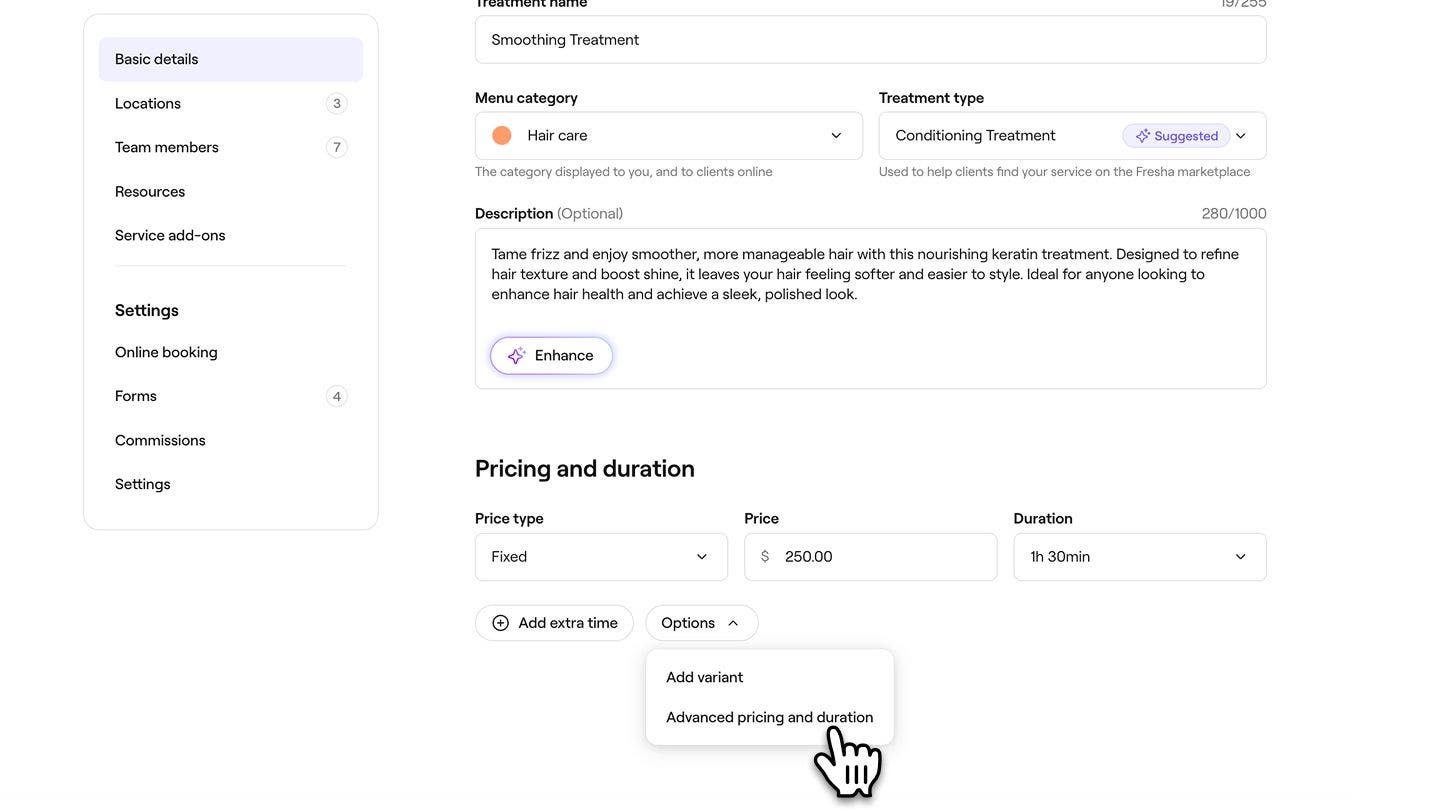Click the Team members badge showing 7
This screenshot has width=1440, height=812.
(337, 147)
